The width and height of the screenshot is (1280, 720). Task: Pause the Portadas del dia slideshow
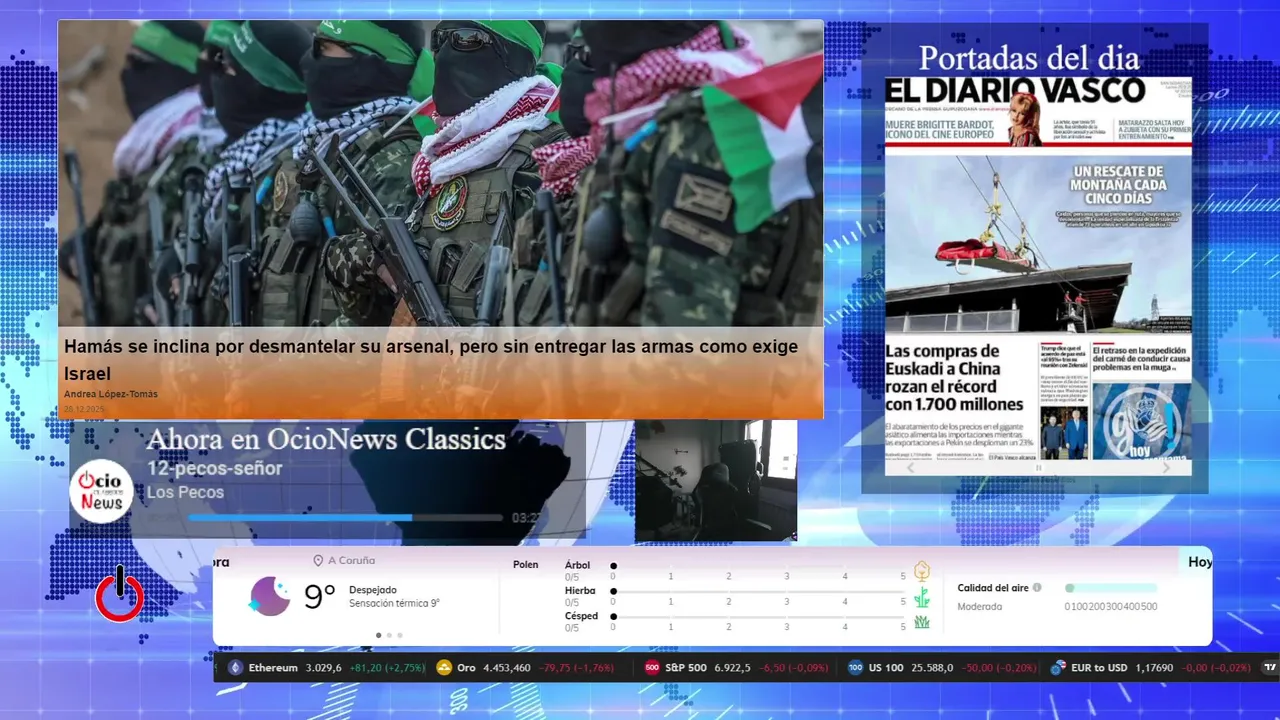tap(1038, 468)
